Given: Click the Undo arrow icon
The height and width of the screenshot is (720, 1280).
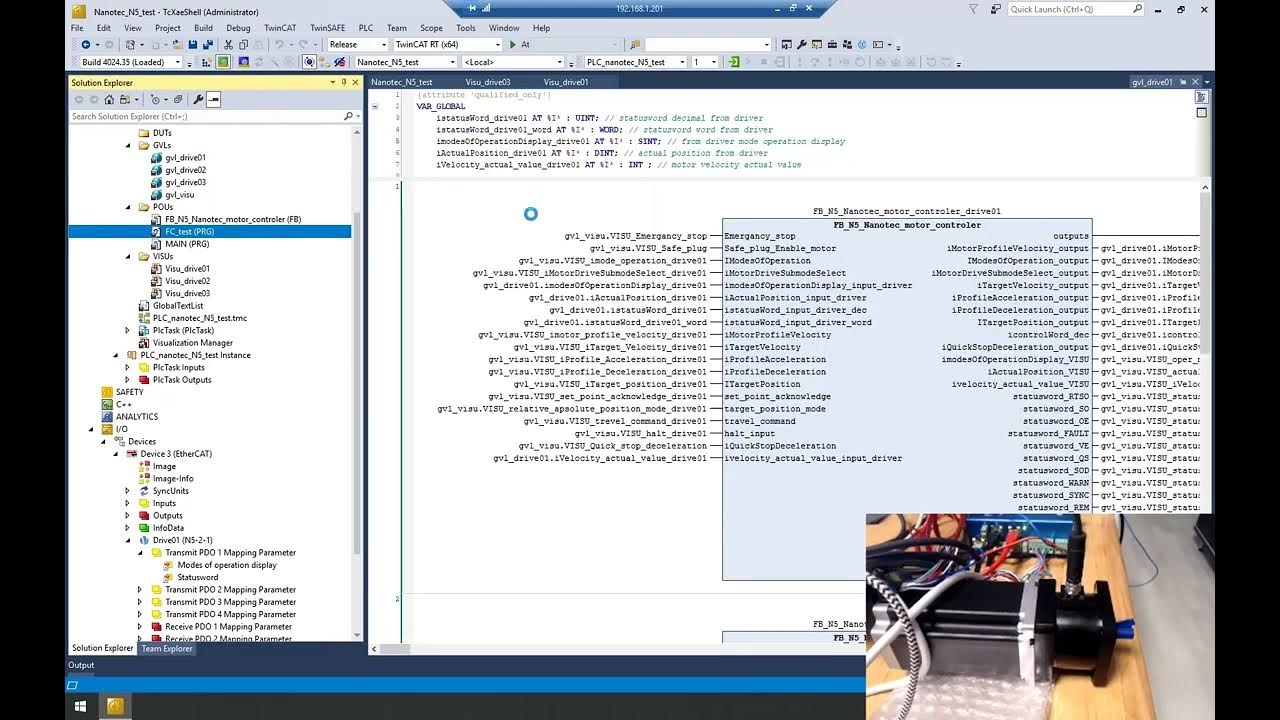Looking at the screenshot, I should 279,45.
